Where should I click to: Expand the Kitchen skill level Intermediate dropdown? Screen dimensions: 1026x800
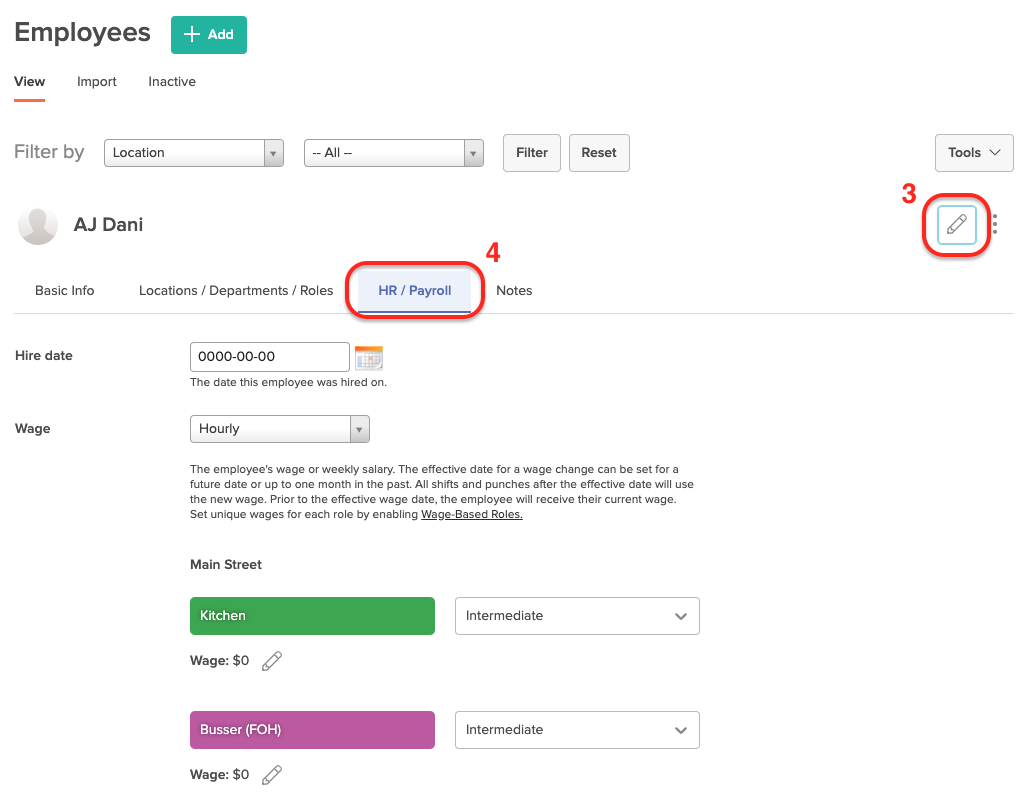pyautogui.click(x=577, y=616)
